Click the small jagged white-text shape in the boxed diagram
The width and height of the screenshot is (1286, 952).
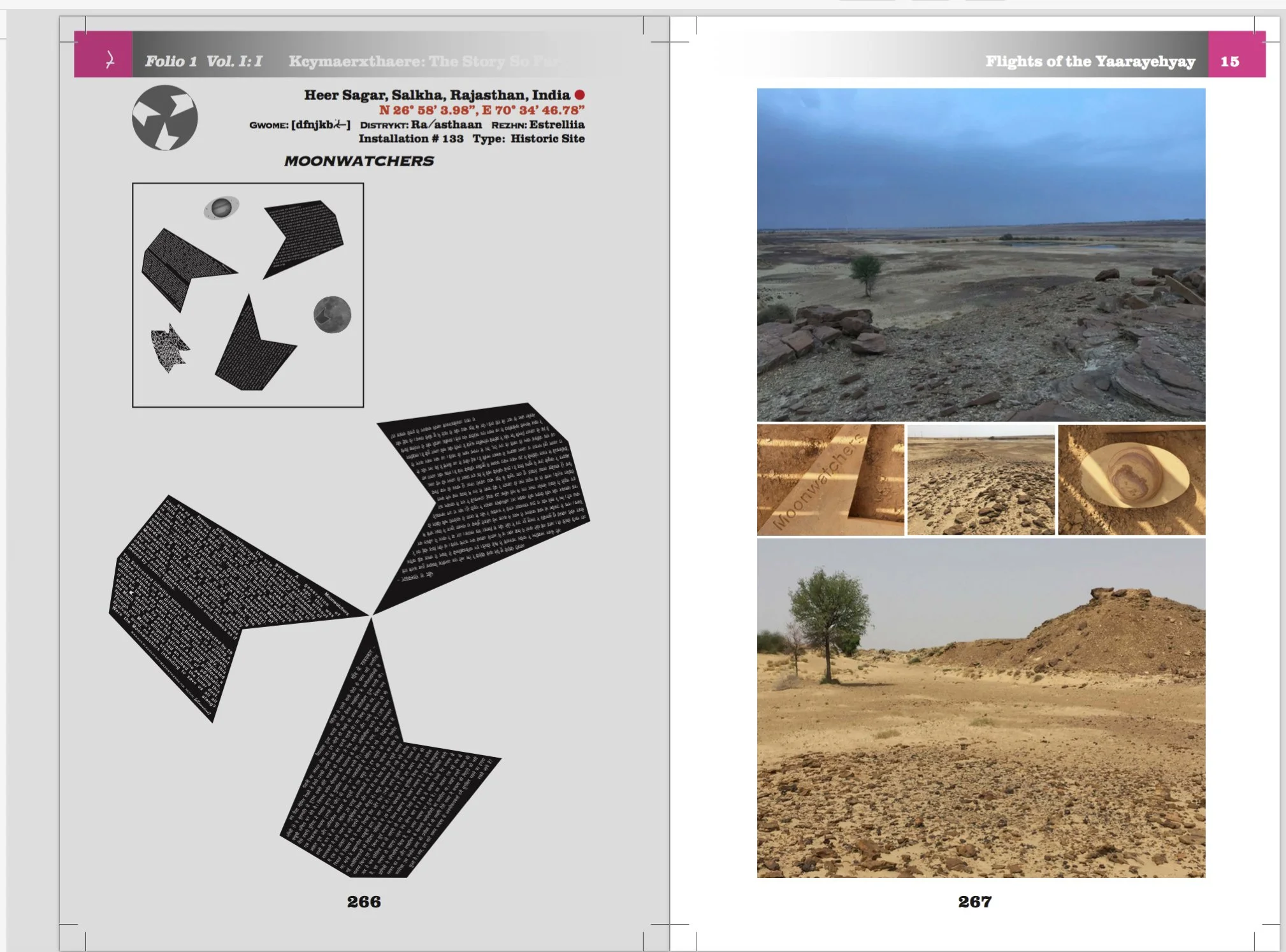[168, 348]
